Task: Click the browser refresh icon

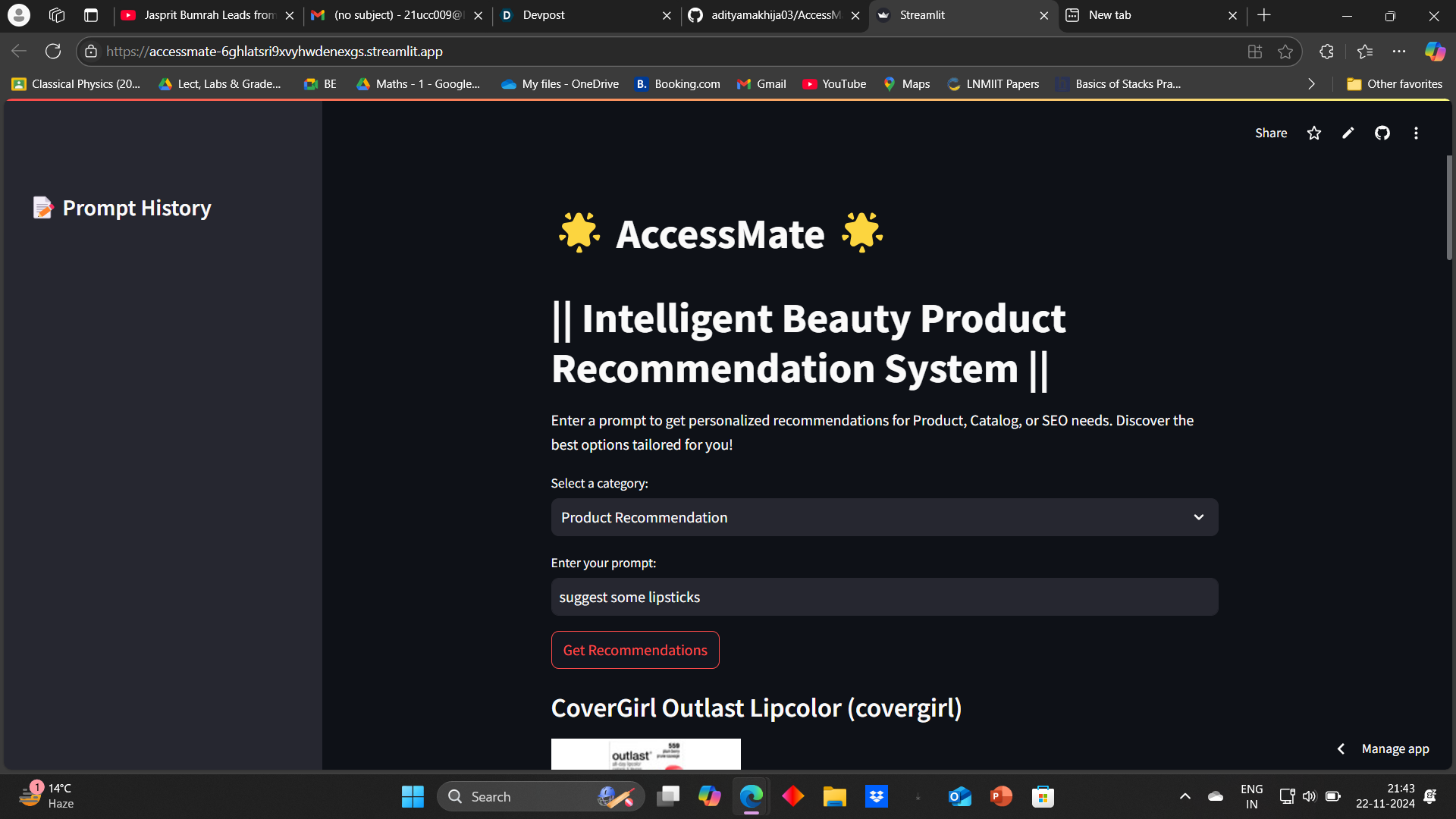Action: tap(53, 52)
